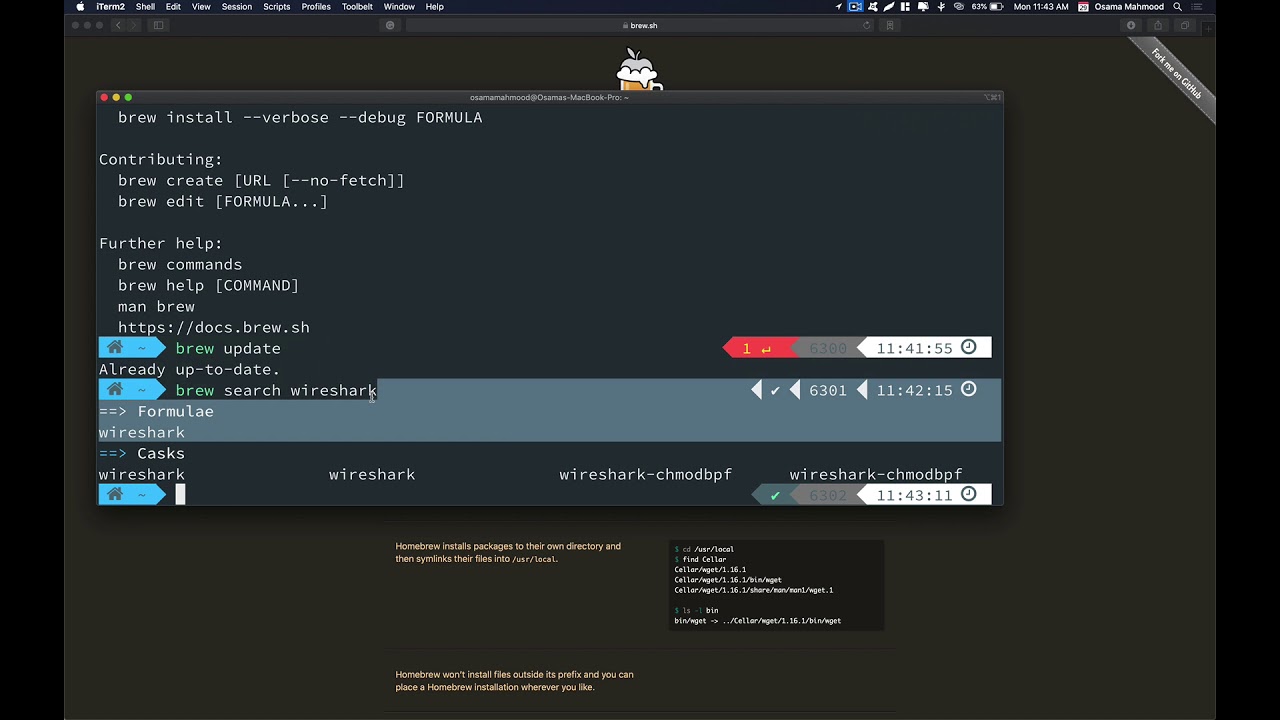Go forward in Safari window

click(x=133, y=25)
